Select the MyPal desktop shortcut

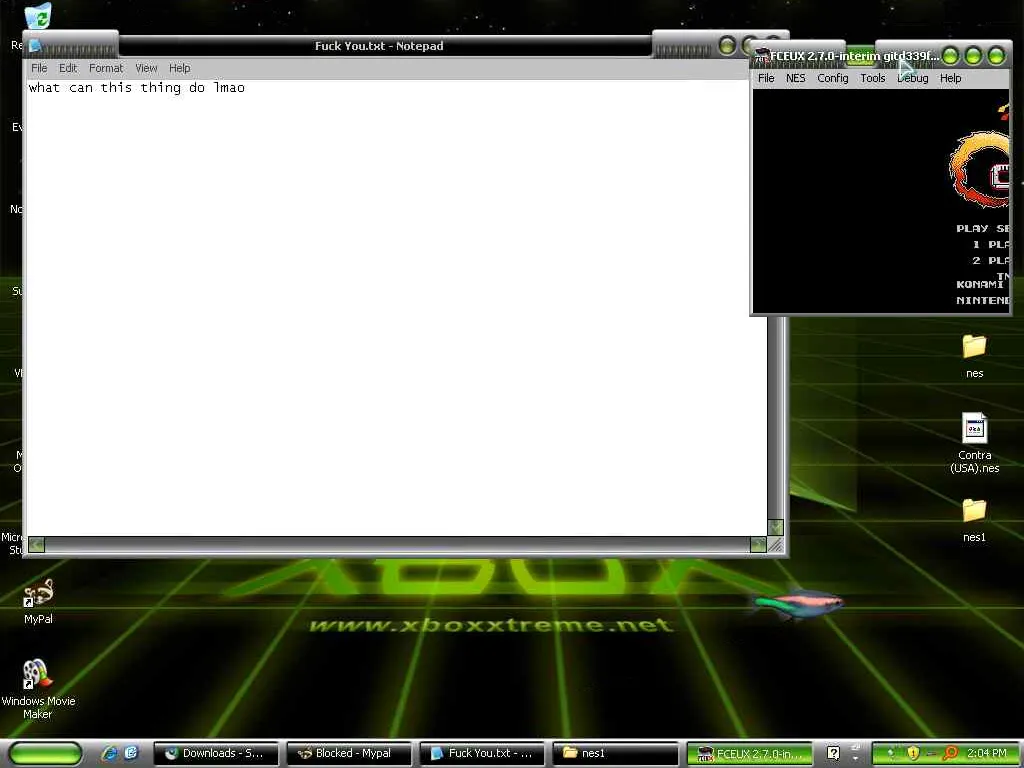point(38,601)
